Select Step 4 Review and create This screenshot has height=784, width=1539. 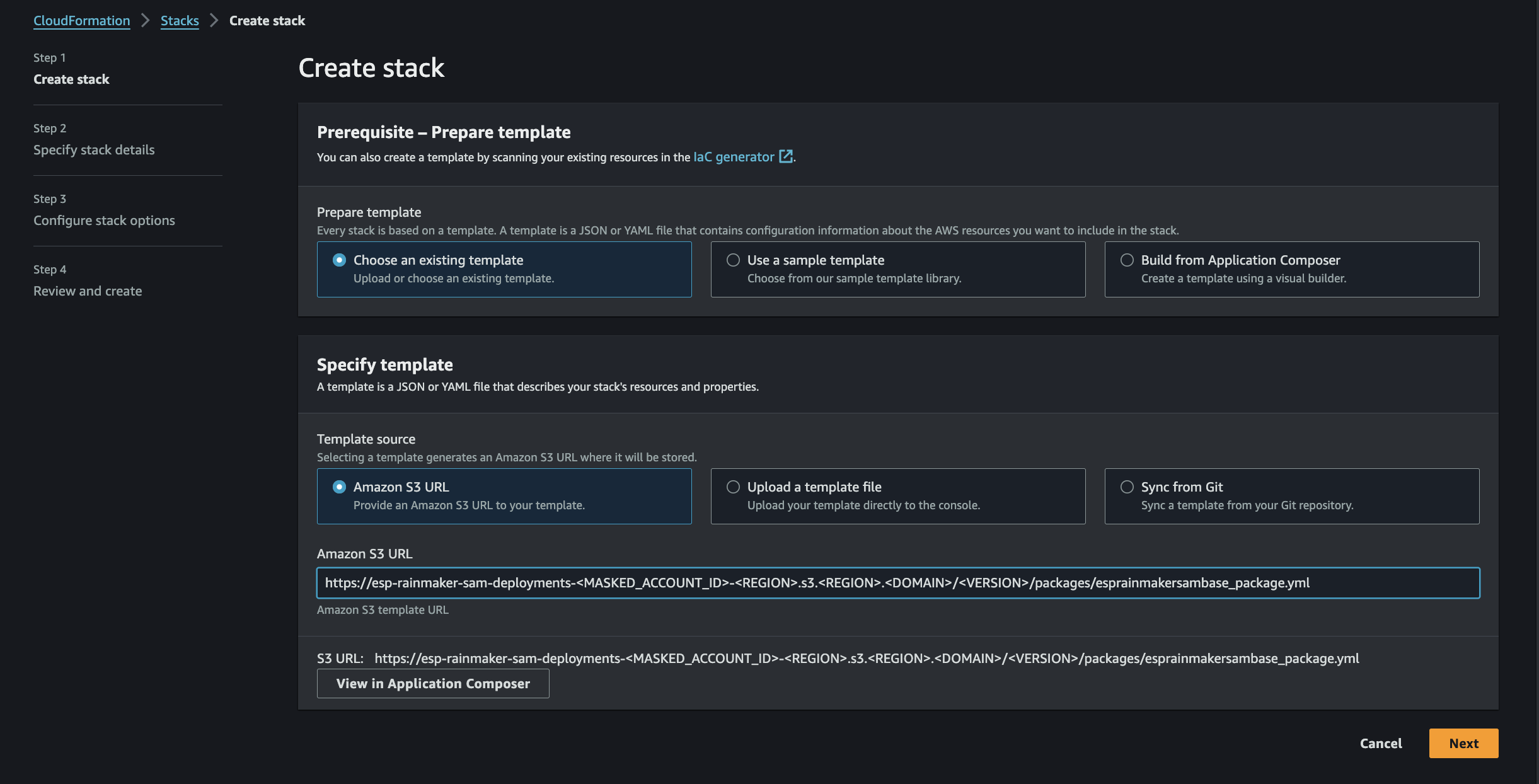[88, 291]
